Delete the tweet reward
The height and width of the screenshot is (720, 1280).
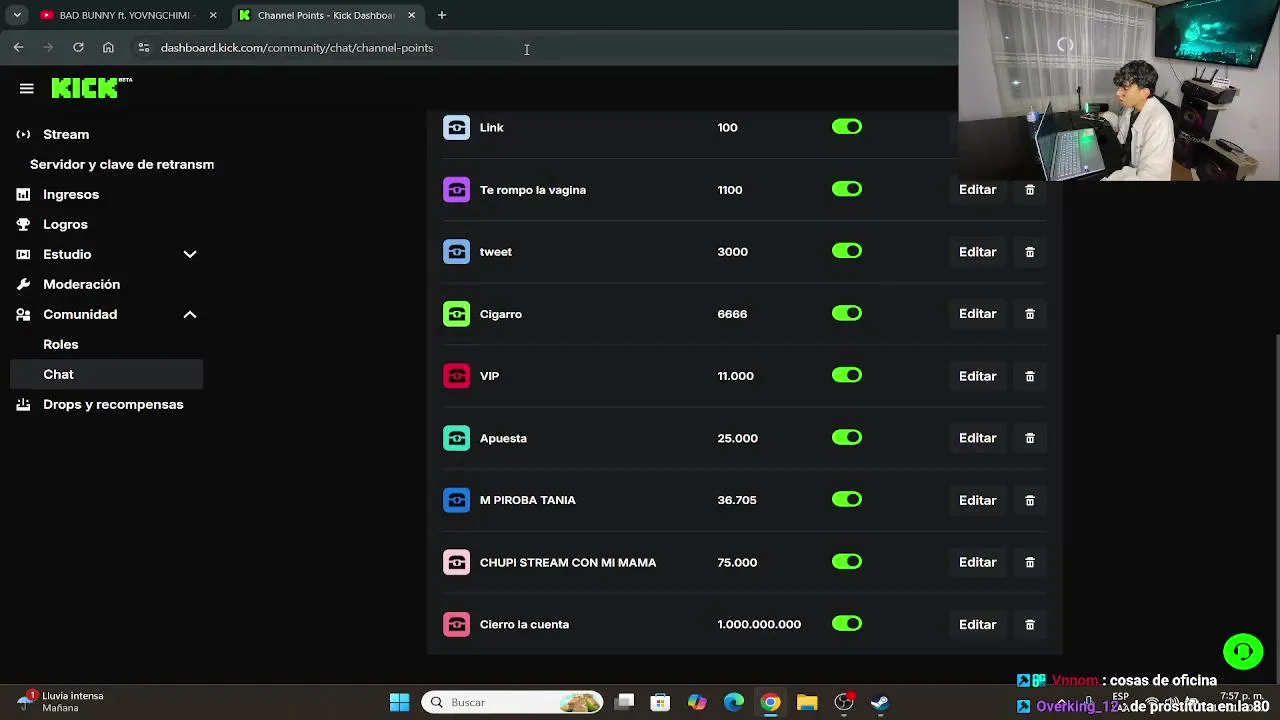pos(1029,252)
